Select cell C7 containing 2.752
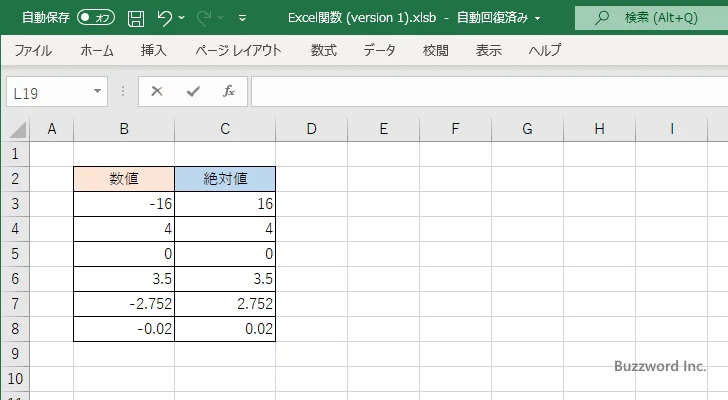Screen dimensions: 728x400 click(225, 304)
